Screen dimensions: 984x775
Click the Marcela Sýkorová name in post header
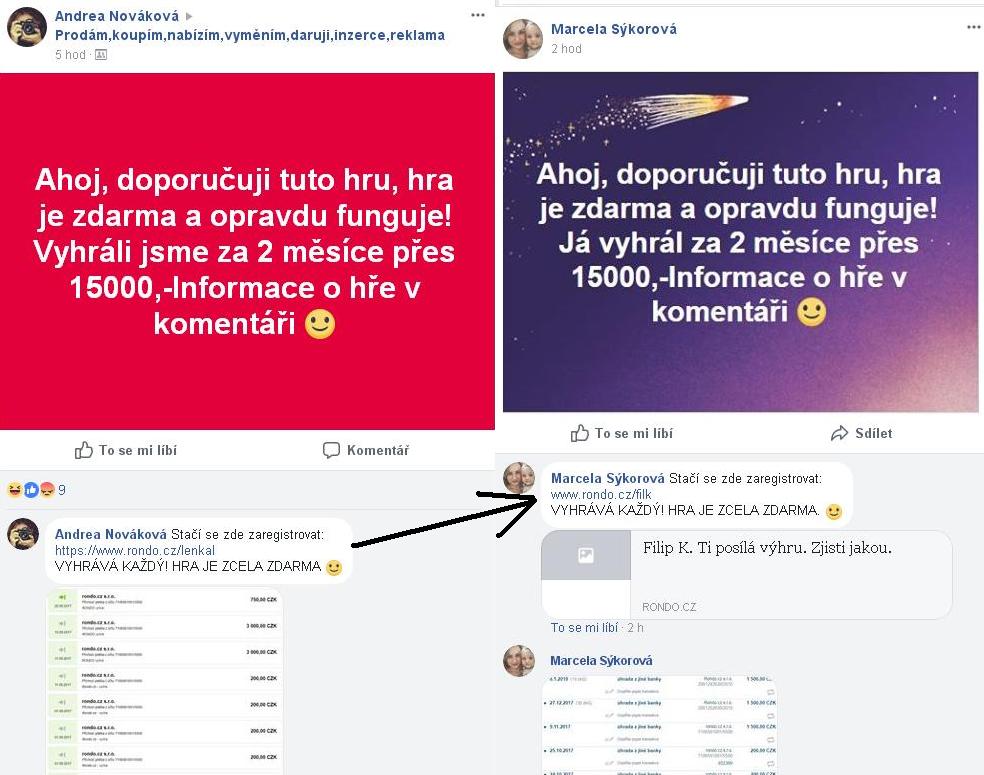tap(614, 29)
